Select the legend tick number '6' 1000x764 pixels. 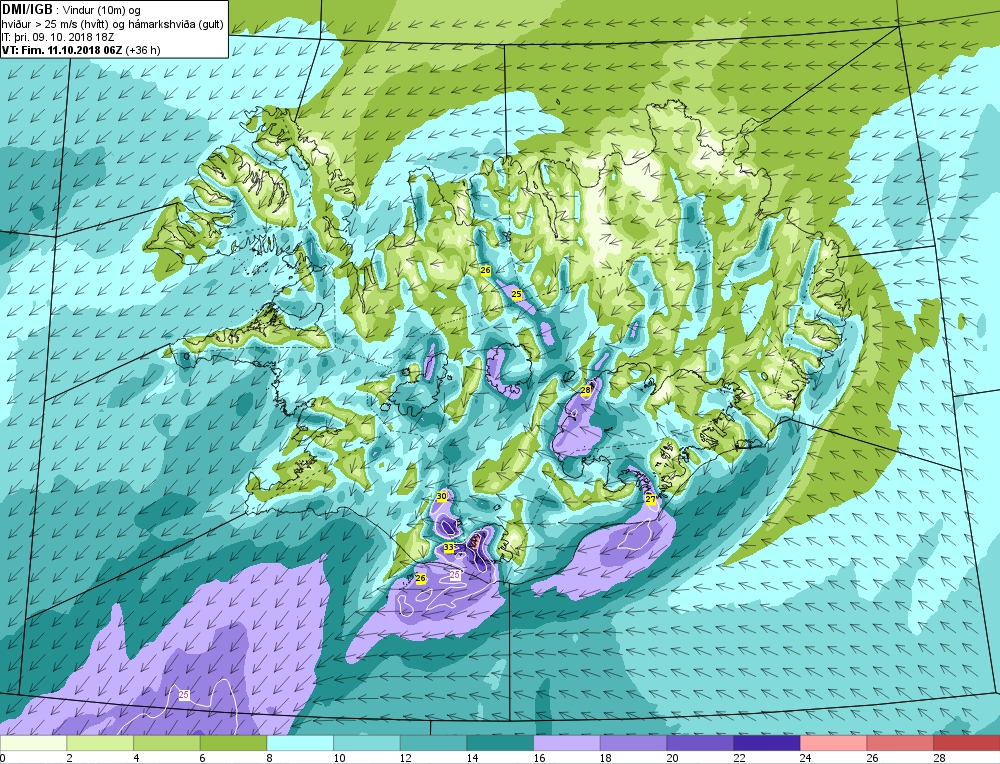[203, 758]
